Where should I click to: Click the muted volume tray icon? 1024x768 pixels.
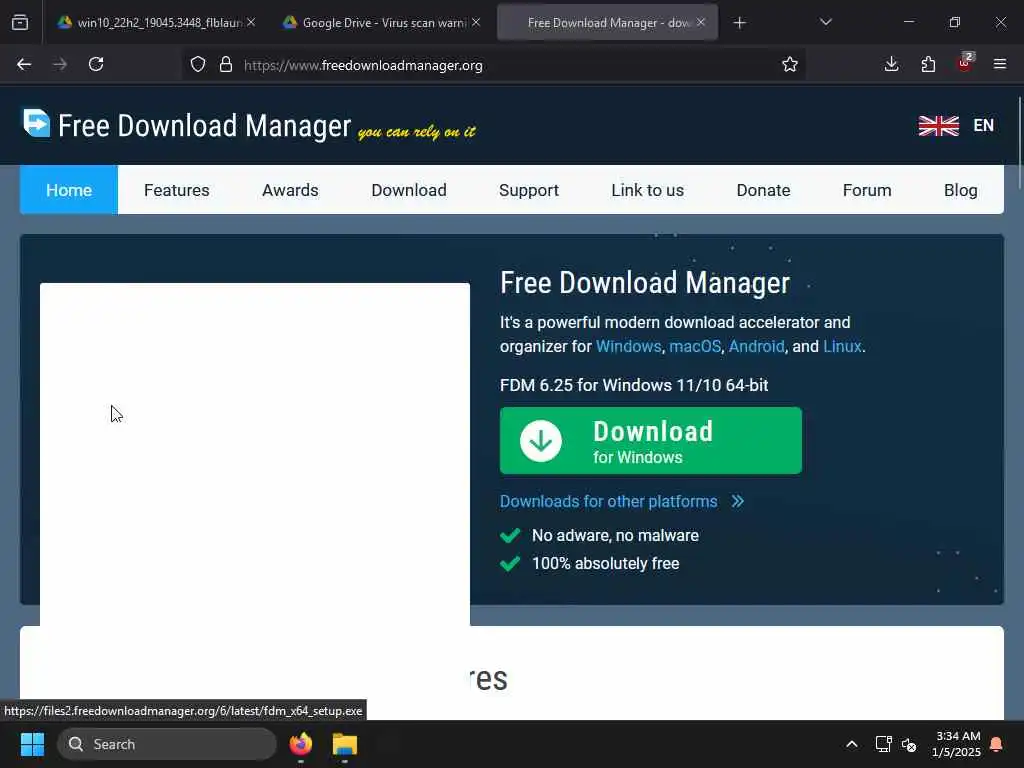pos(909,744)
